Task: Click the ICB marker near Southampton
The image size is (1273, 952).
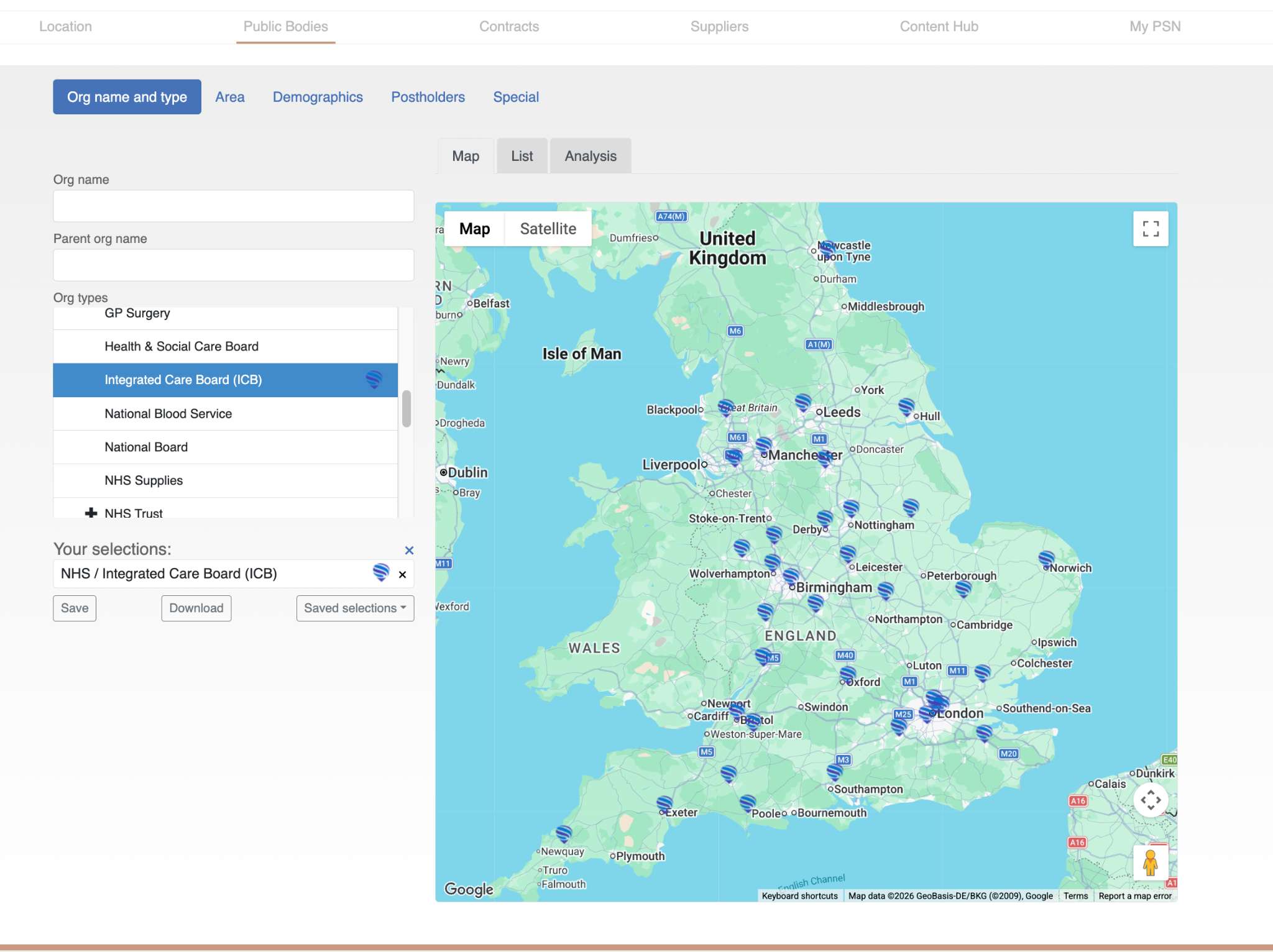Action: coord(835,773)
